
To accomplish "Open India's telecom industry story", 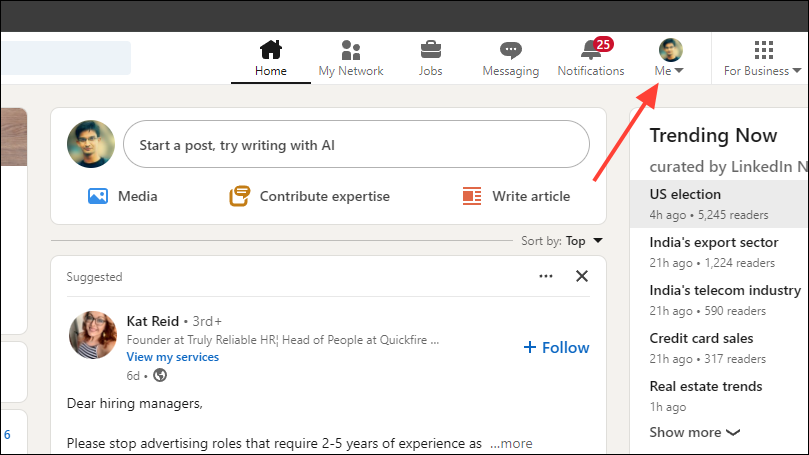I will [725, 290].
